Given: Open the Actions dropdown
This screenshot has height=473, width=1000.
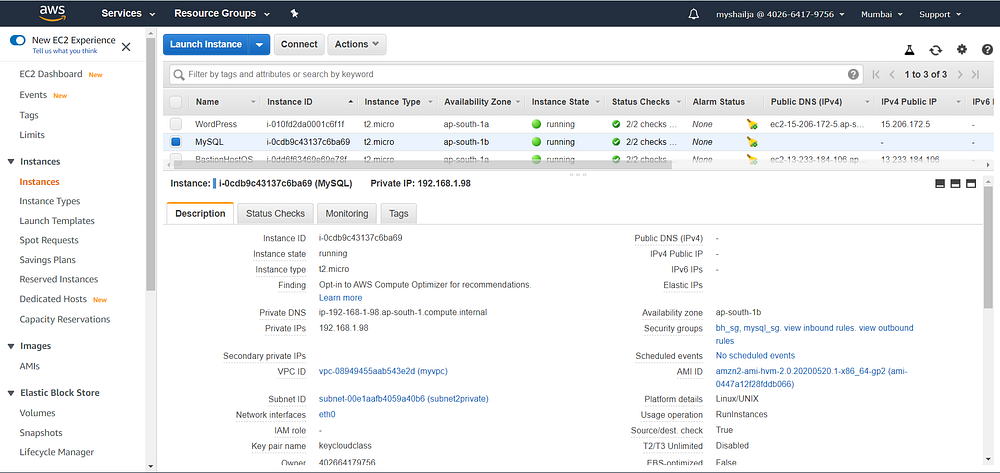Looking at the screenshot, I should (357, 44).
